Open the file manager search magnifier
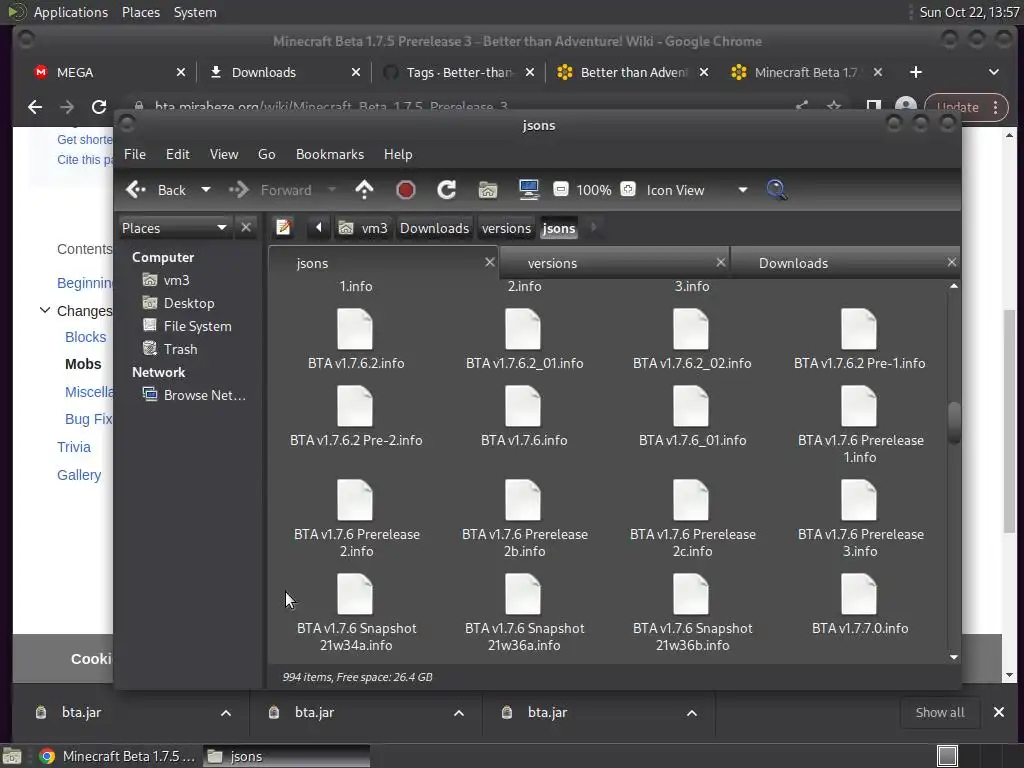 pyautogui.click(x=776, y=190)
